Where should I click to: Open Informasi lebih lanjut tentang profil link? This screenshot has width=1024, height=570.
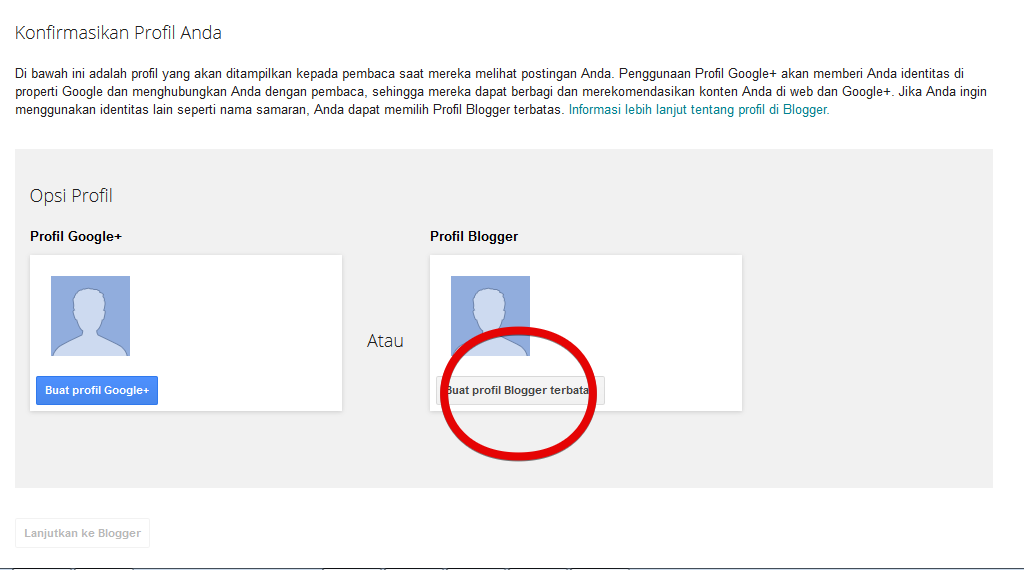(699, 110)
